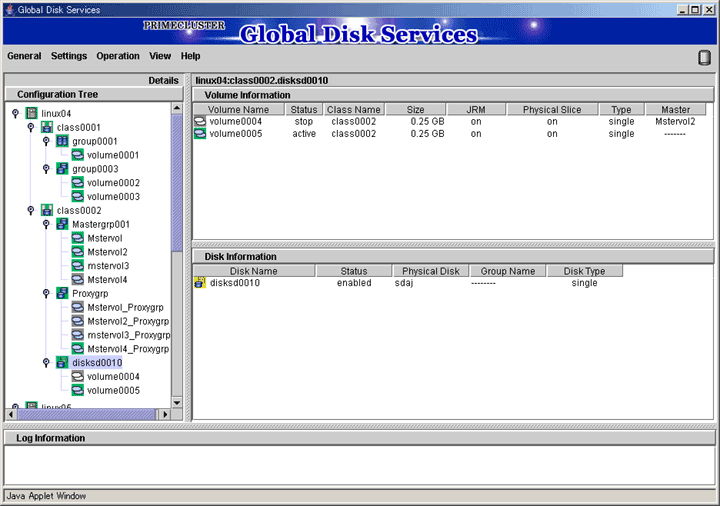Image resolution: width=720 pixels, height=506 pixels.
Task: Select the Mstervol4_Proxygrp tree label
Action: [x=128, y=349]
